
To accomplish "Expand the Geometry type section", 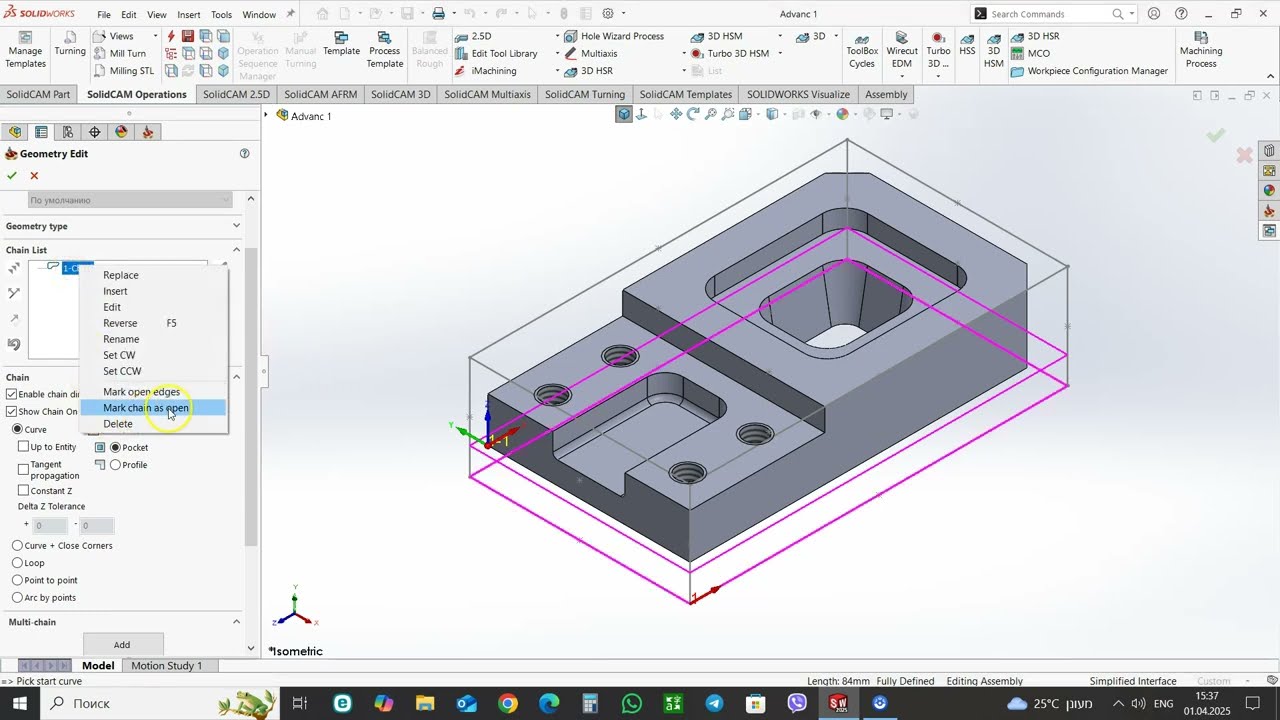I will (236, 226).
